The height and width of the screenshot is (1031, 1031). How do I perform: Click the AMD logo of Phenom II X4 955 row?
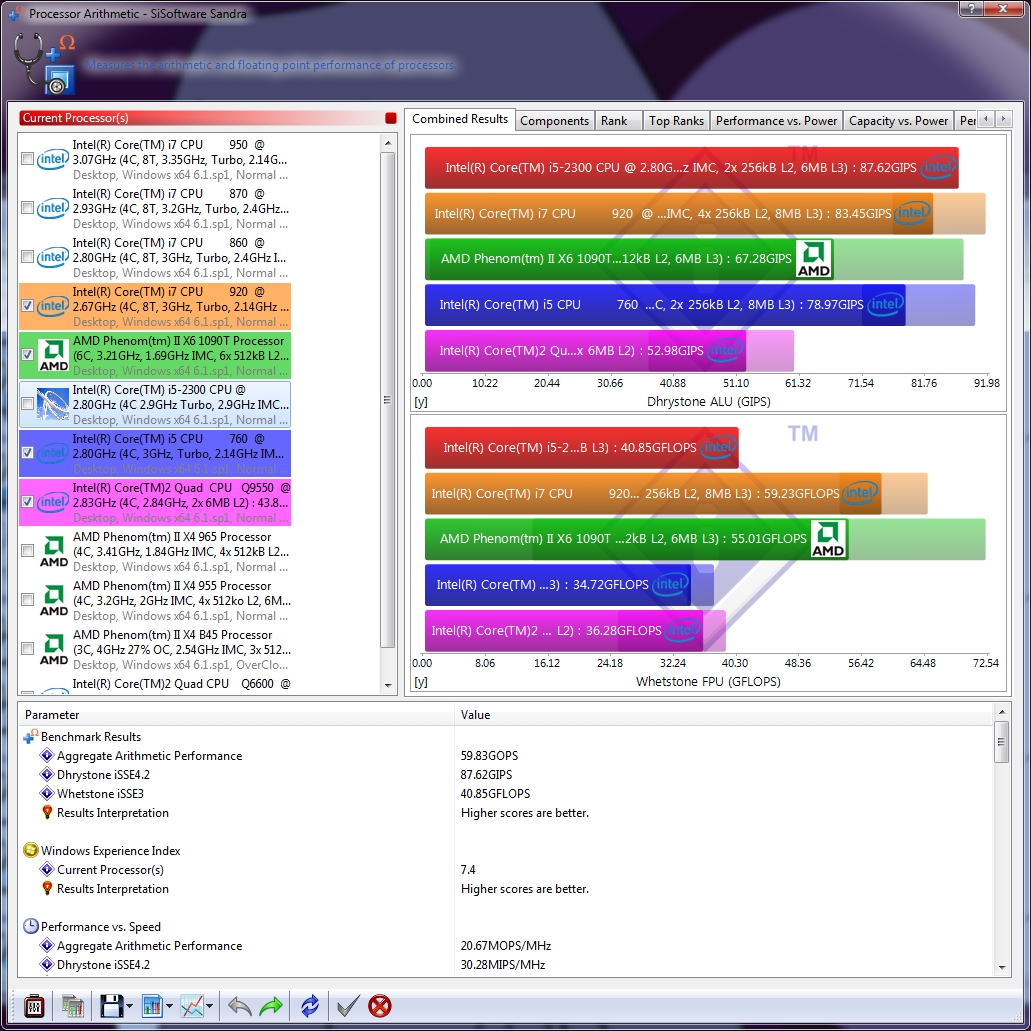tap(53, 601)
